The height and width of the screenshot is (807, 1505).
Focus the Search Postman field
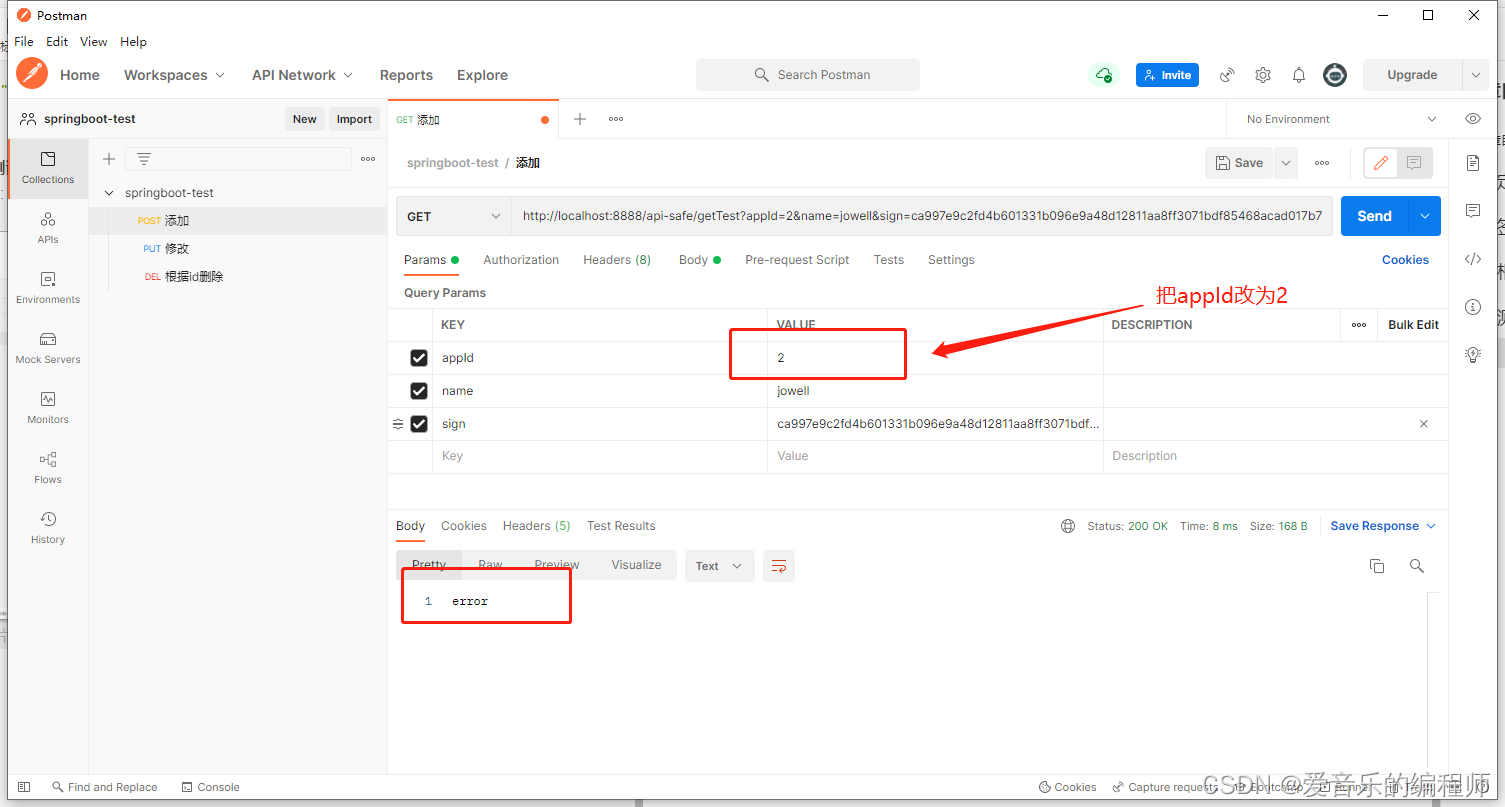[808, 75]
